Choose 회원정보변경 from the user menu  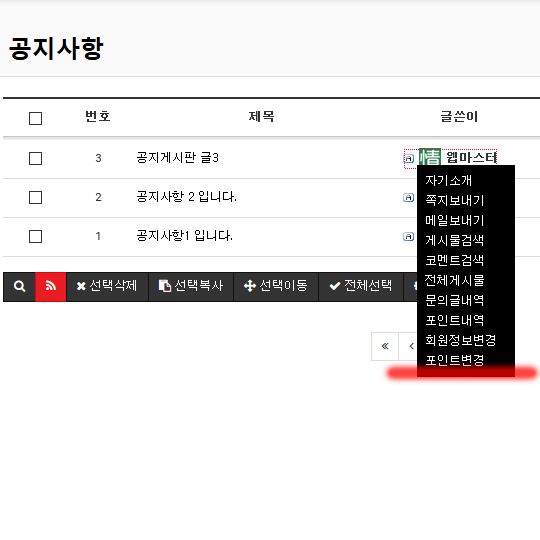(460, 340)
